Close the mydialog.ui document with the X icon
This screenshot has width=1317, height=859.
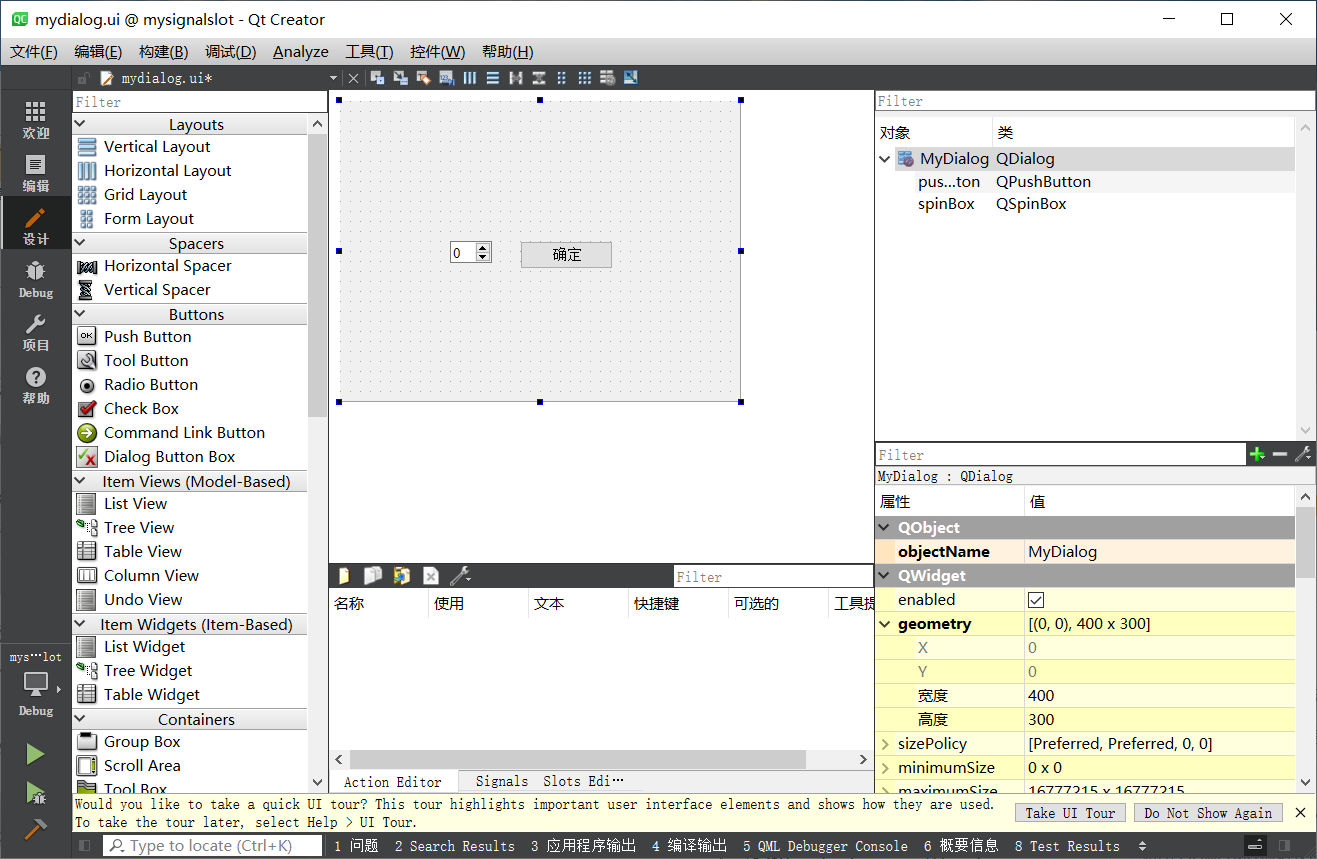tap(353, 78)
